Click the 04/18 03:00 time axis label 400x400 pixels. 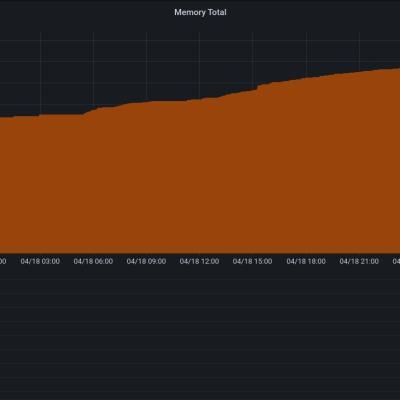[40, 261]
